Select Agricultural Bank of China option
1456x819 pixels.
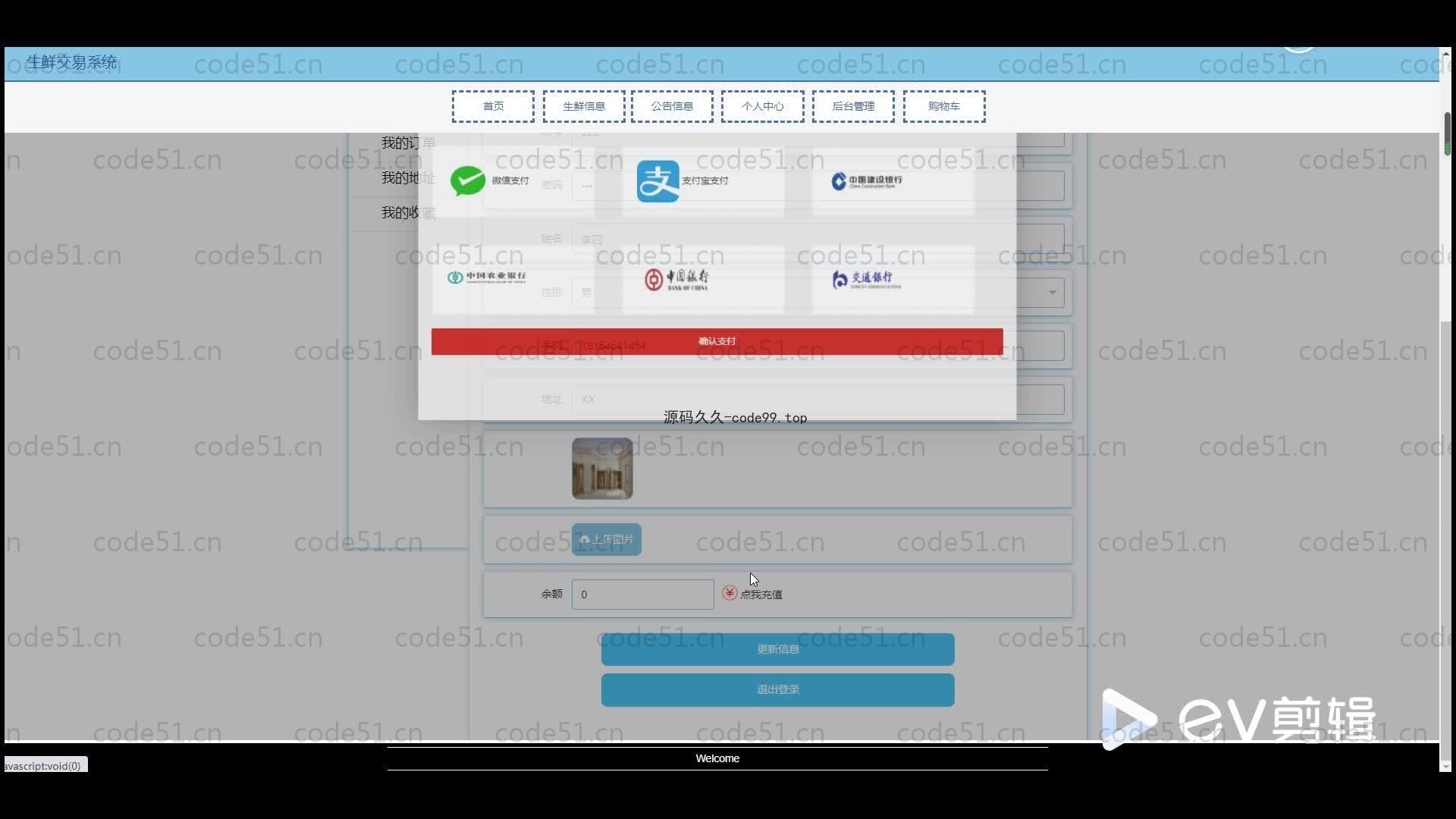(486, 278)
